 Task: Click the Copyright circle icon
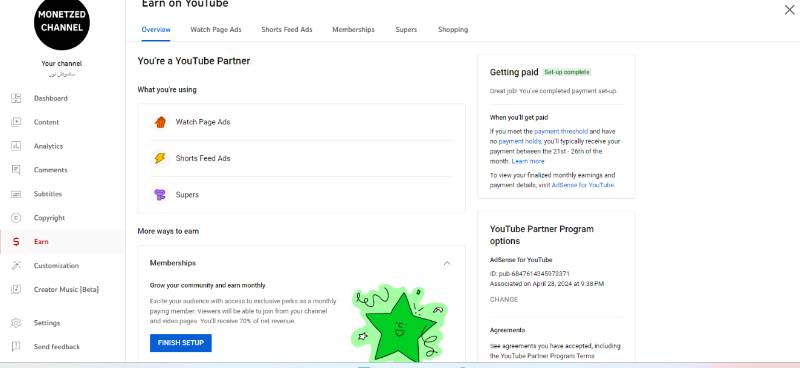coord(16,218)
